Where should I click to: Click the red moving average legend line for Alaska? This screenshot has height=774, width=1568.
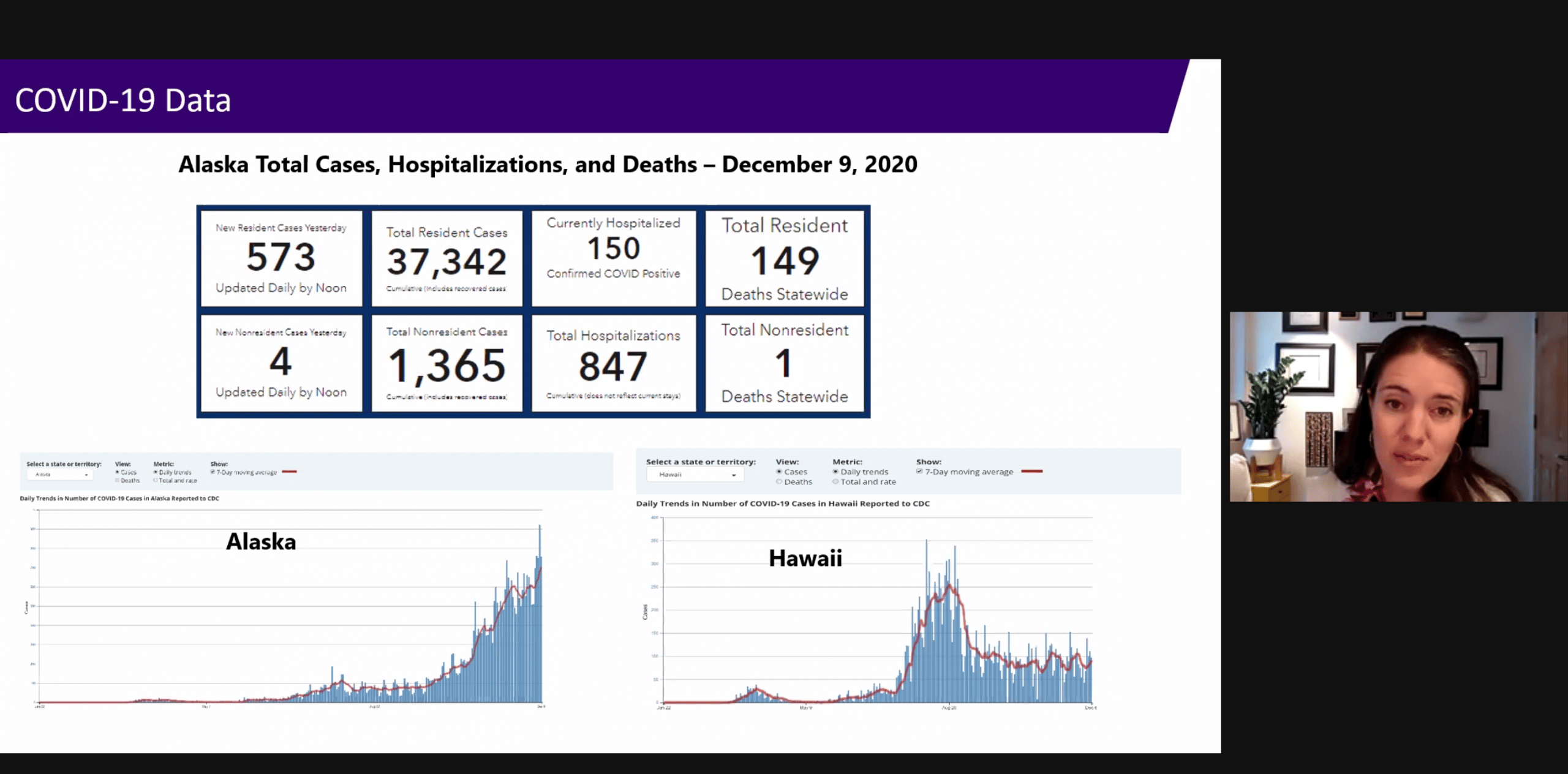[x=289, y=472]
